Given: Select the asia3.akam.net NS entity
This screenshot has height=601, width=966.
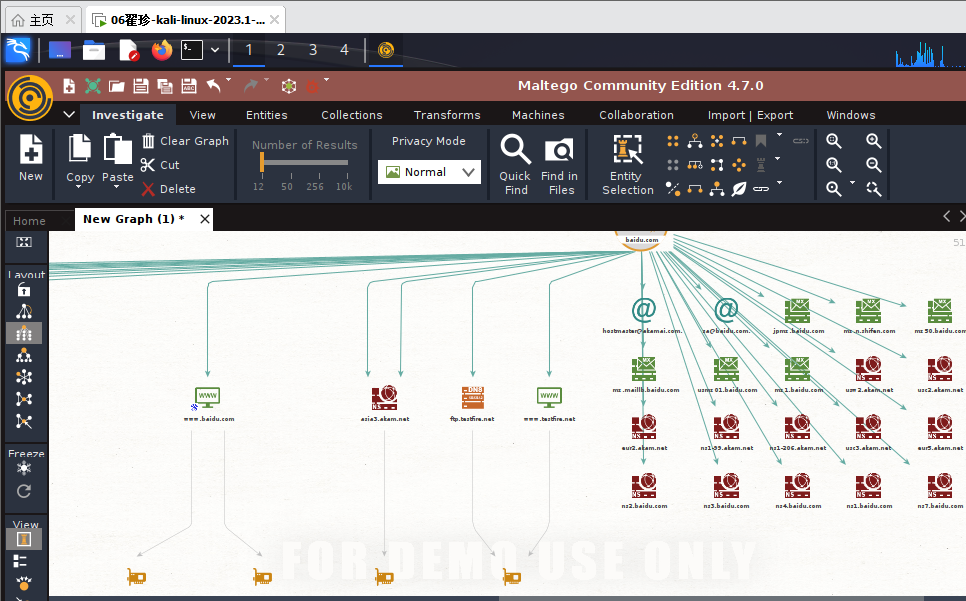Looking at the screenshot, I should pos(384,404).
